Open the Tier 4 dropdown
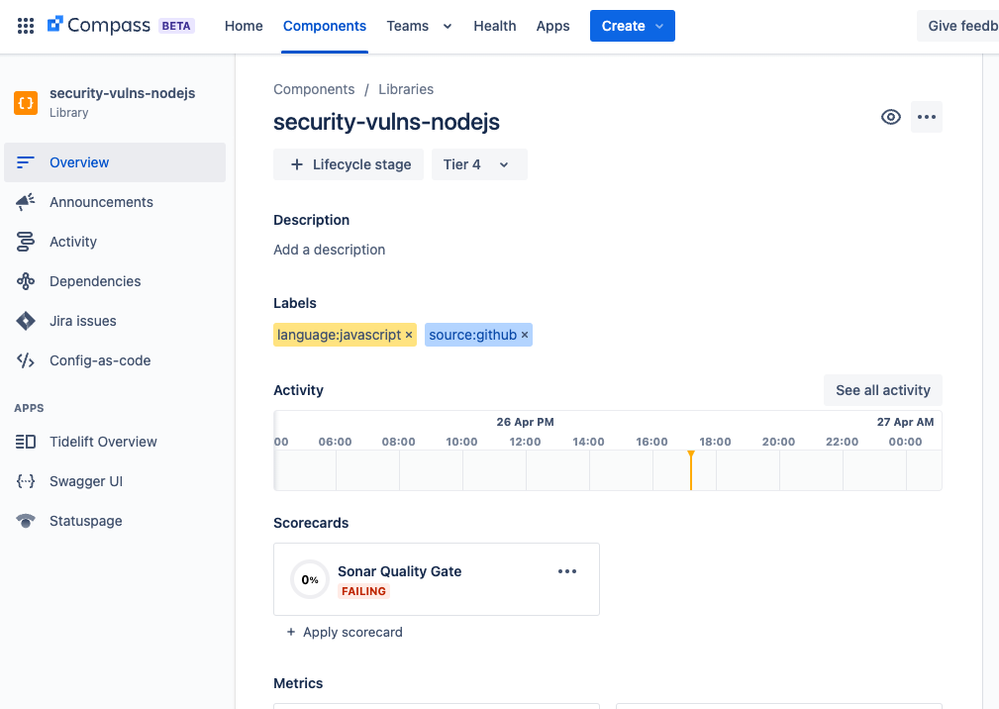 click(x=479, y=164)
